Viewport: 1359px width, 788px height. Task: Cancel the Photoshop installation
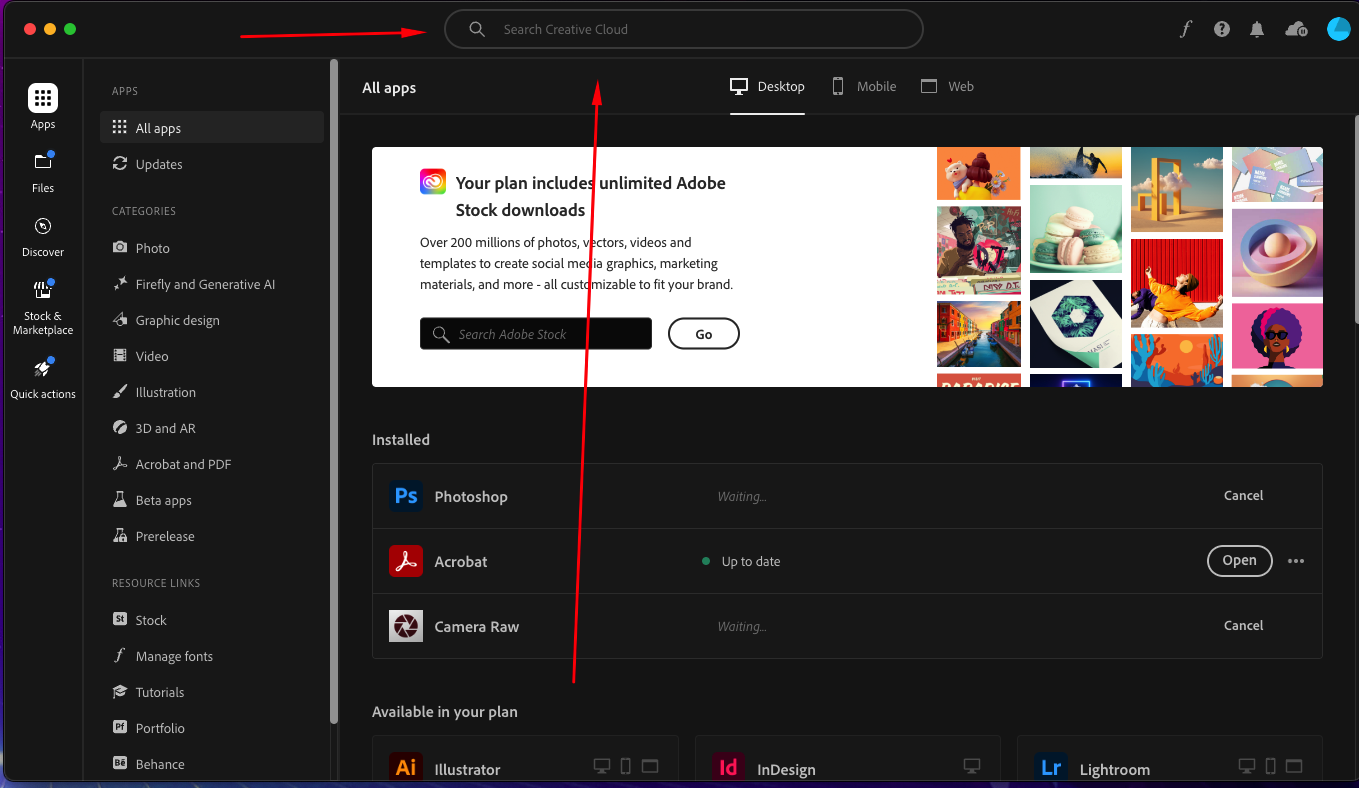[1243, 496]
